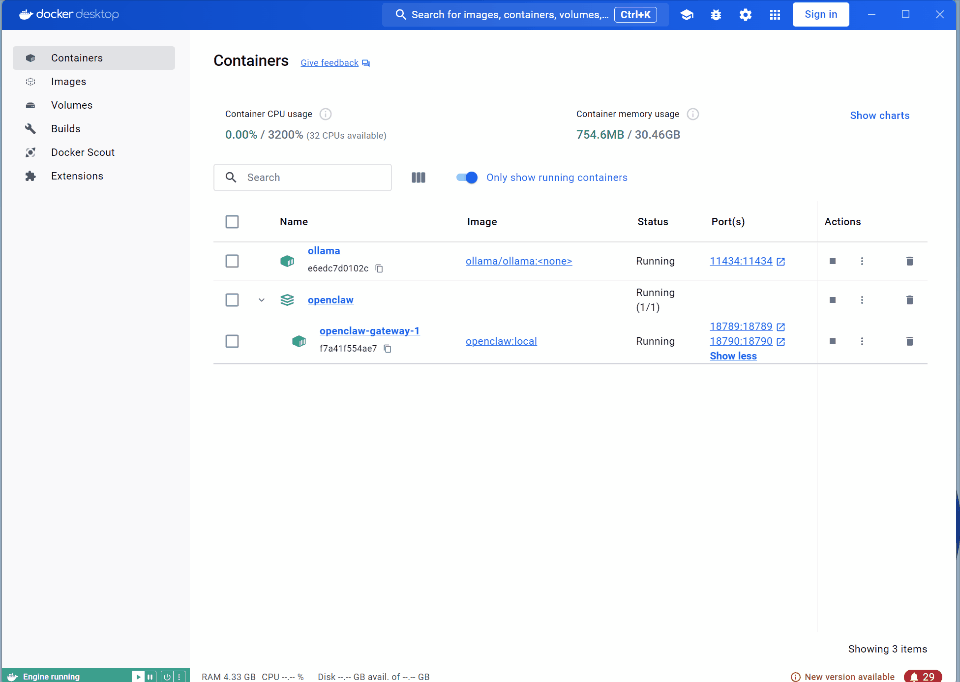Check the select-all containers checkbox
This screenshot has height=682, width=960.
pyautogui.click(x=232, y=222)
